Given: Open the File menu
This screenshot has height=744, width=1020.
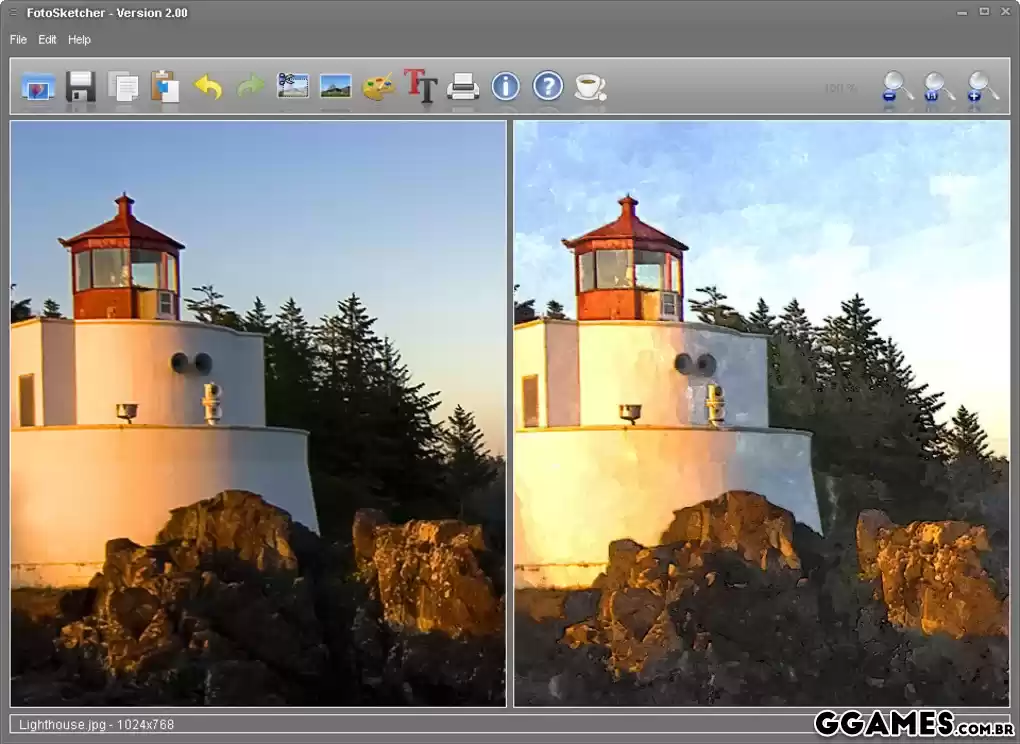Looking at the screenshot, I should (x=18, y=40).
